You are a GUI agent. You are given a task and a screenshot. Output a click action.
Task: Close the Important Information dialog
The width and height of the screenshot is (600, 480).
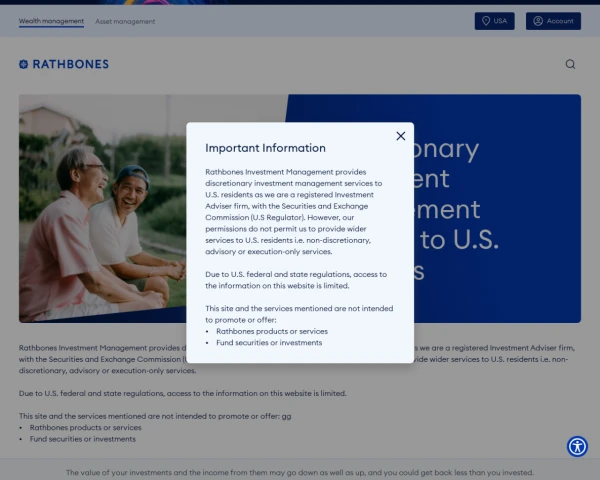pos(401,136)
